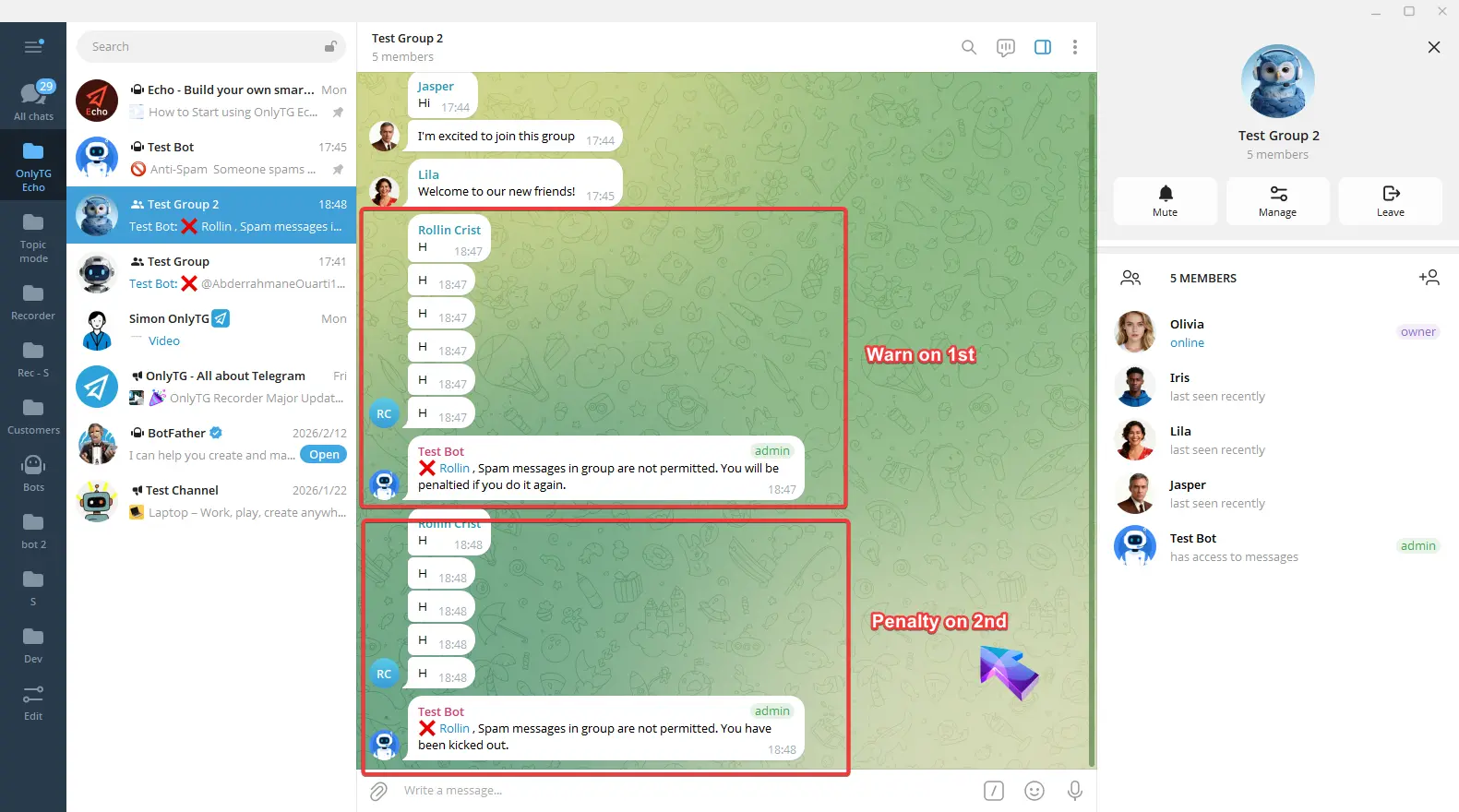Image resolution: width=1459 pixels, height=812 pixels.
Task: Toggle the right info sidebar panel
Action: [1042, 47]
